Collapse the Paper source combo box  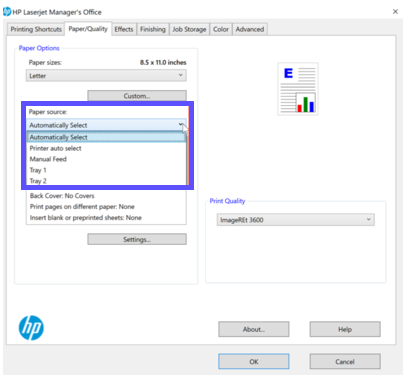click(x=106, y=125)
